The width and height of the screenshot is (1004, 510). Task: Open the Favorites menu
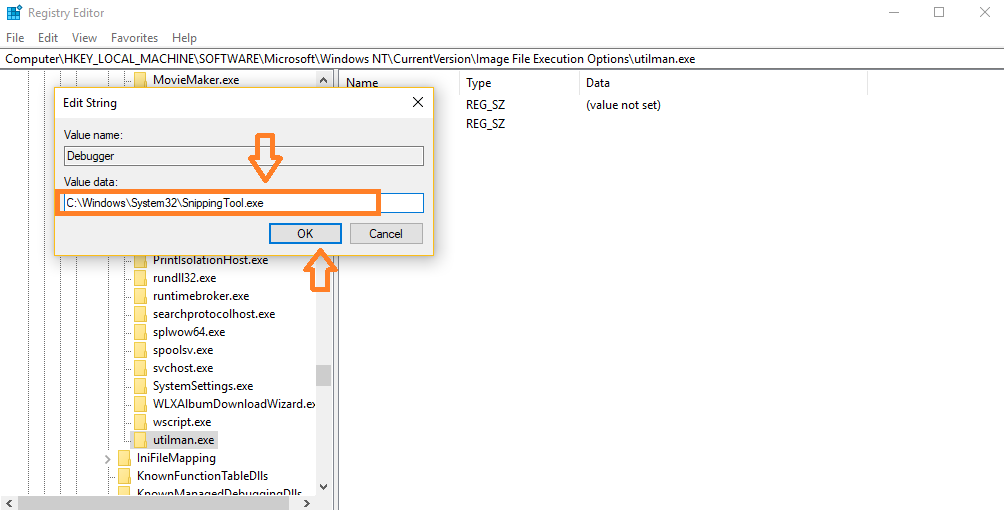click(x=134, y=38)
